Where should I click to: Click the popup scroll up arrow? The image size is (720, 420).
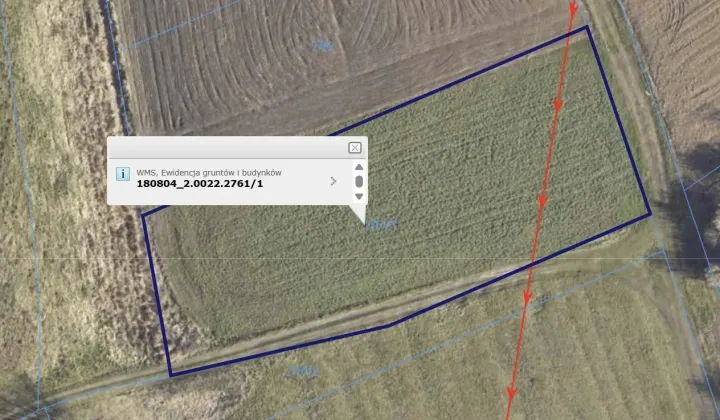tap(359, 167)
